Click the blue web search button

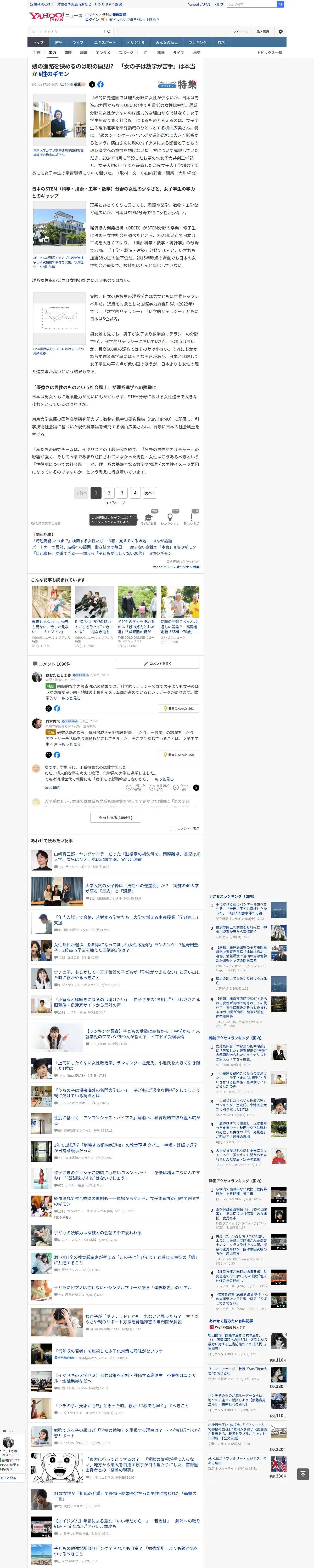click(281, 4)
